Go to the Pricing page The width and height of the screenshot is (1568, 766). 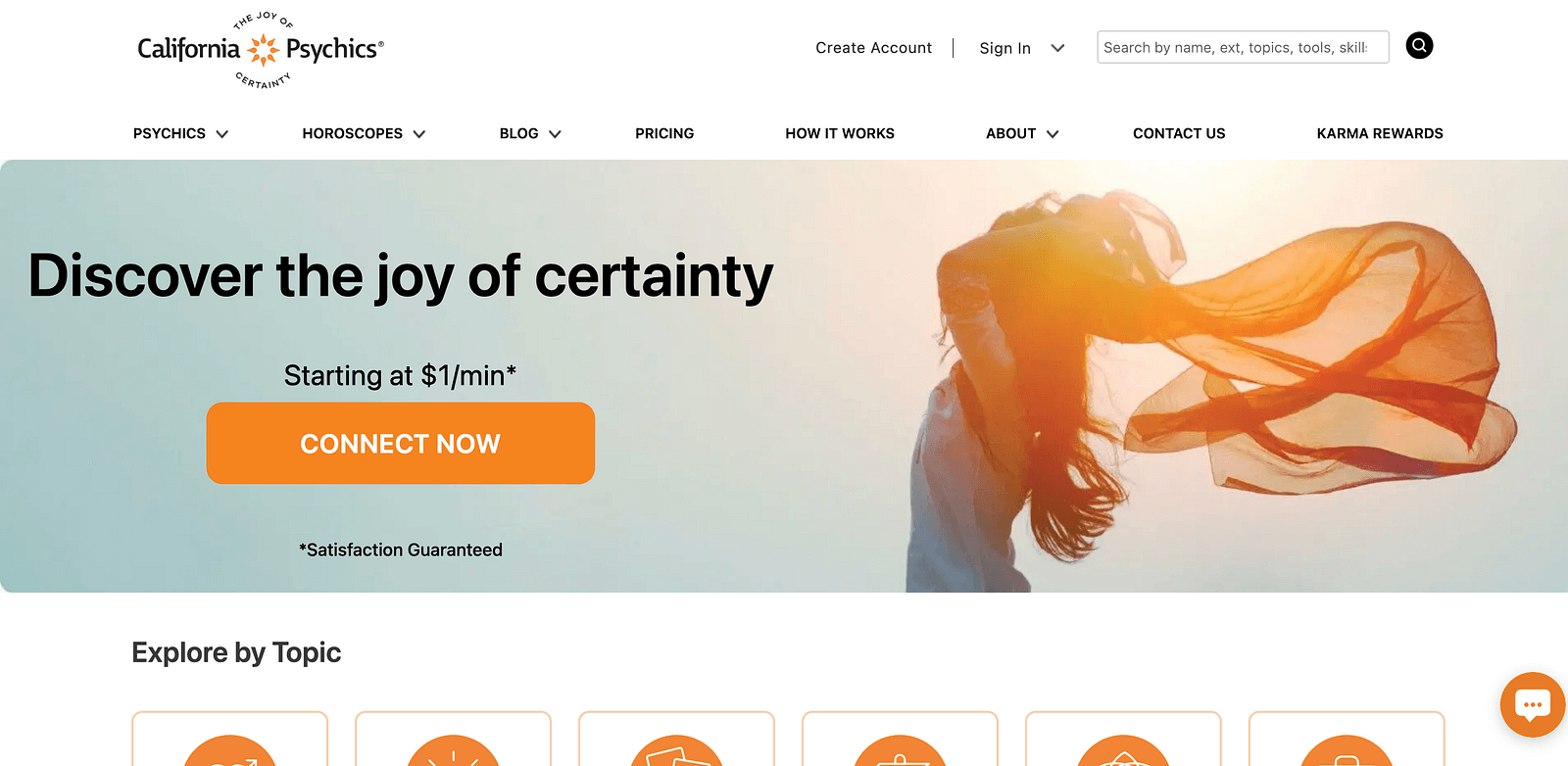point(664,133)
